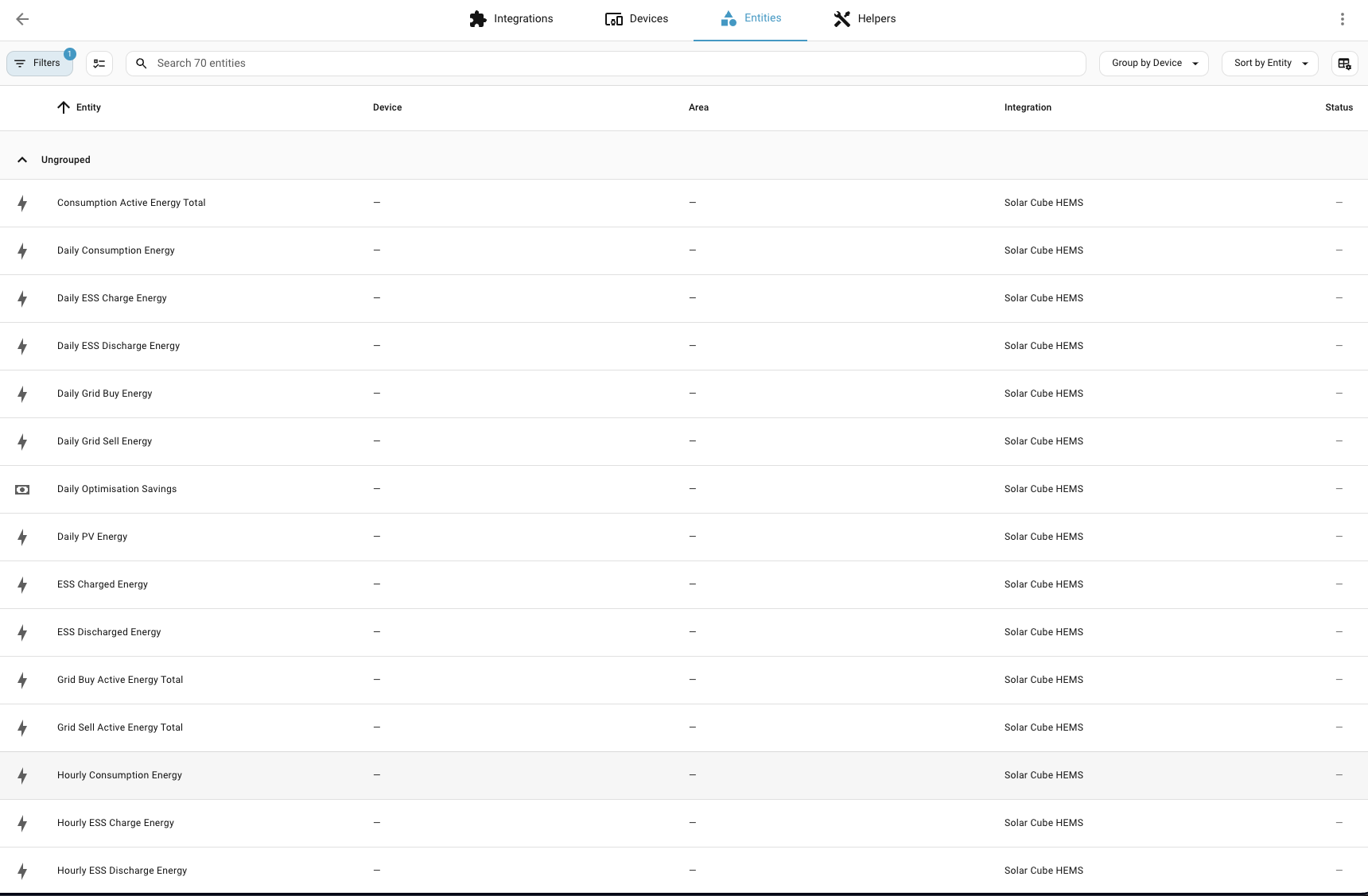The width and height of the screenshot is (1368, 896).
Task: Click the Integrations puzzle icon
Action: (x=478, y=19)
